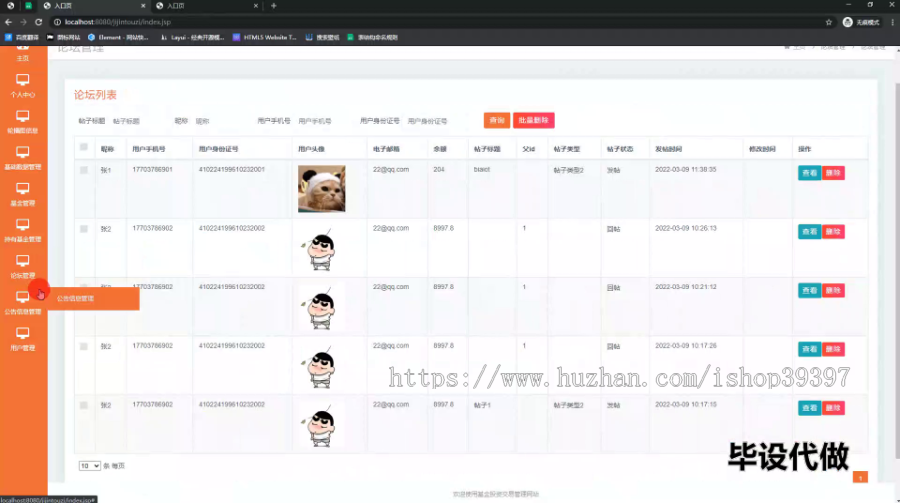Check the row checkbox for 张1

[x=84, y=170]
